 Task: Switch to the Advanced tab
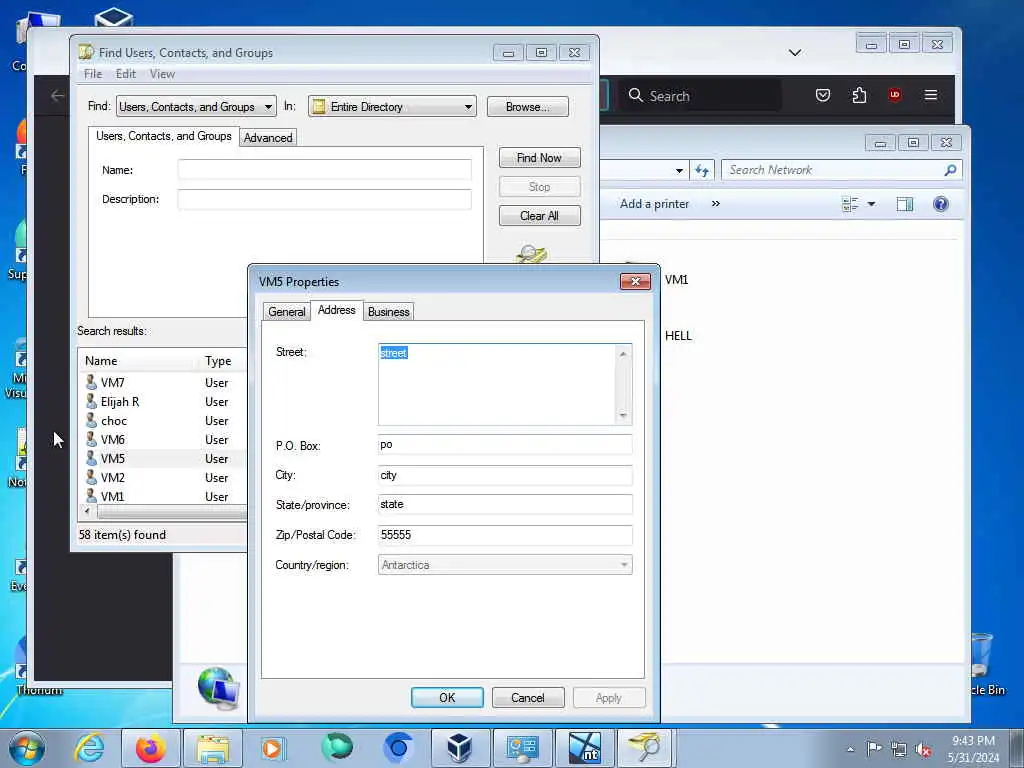268,137
